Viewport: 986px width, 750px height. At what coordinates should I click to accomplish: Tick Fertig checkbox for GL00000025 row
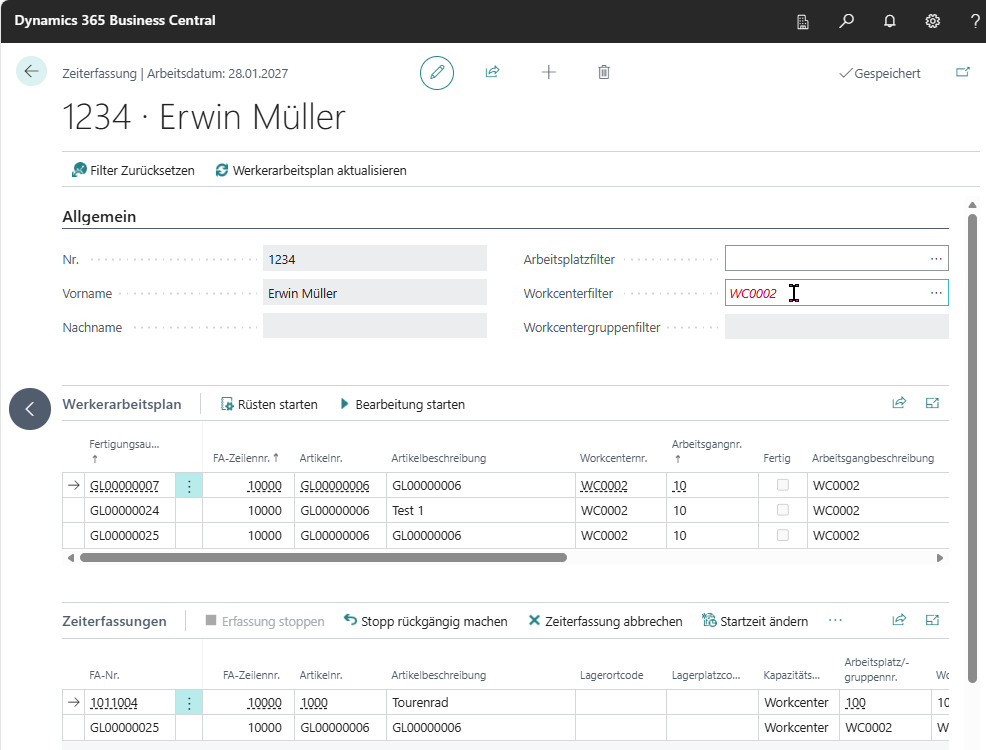point(783,535)
